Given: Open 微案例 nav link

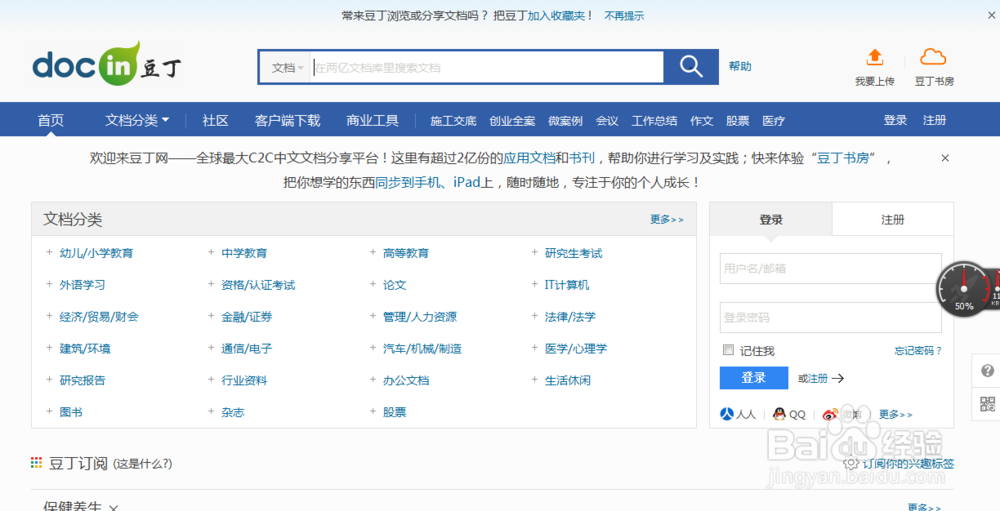Looking at the screenshot, I should pos(566,121).
